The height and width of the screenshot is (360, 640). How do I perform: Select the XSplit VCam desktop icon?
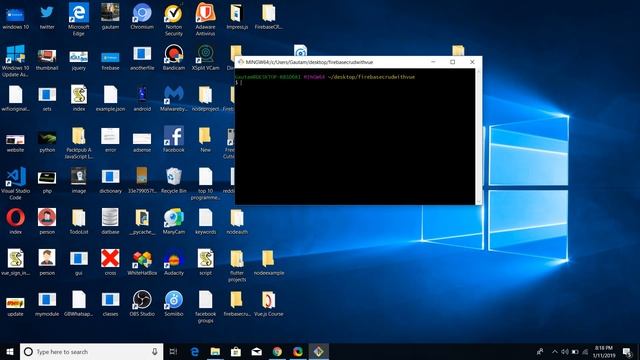(205, 58)
